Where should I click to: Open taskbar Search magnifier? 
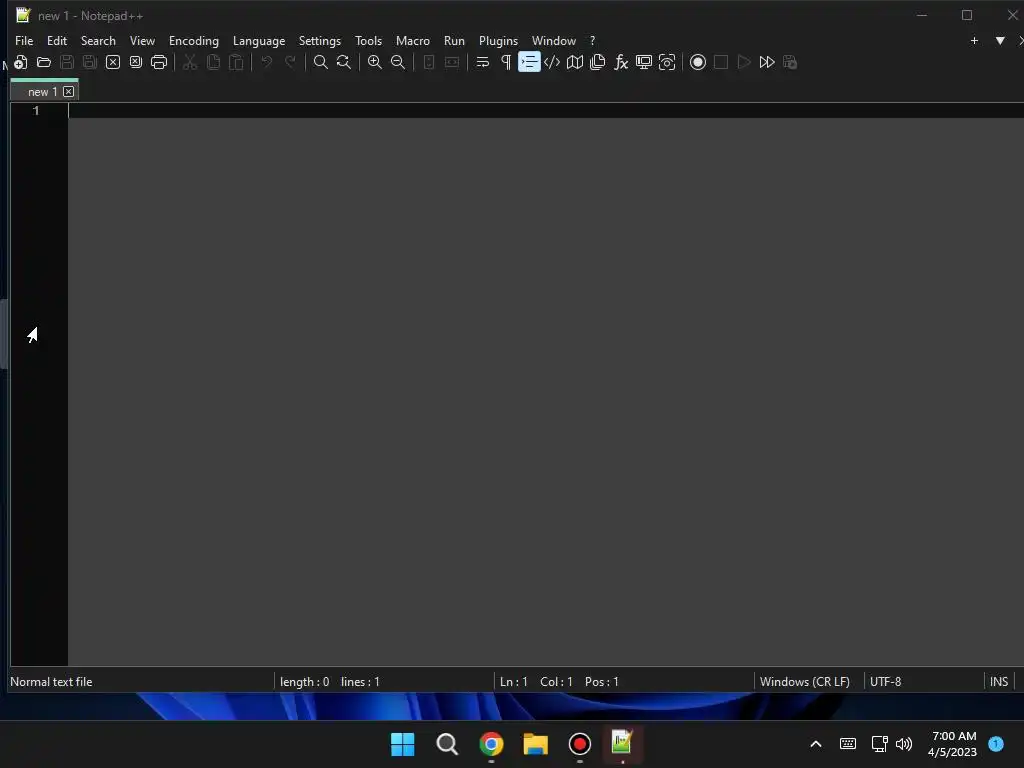[x=447, y=744]
